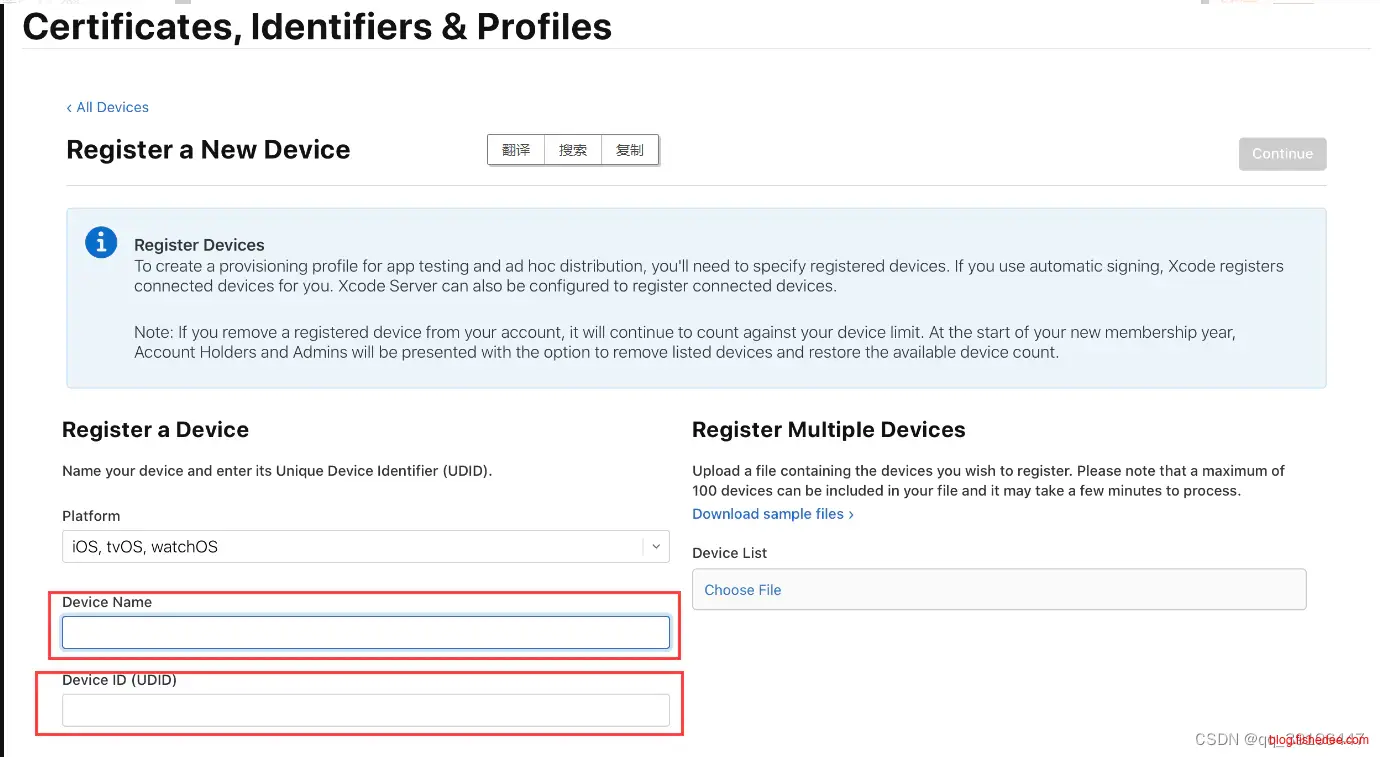
Task: Click the Register Devices notice title
Action: point(199,245)
